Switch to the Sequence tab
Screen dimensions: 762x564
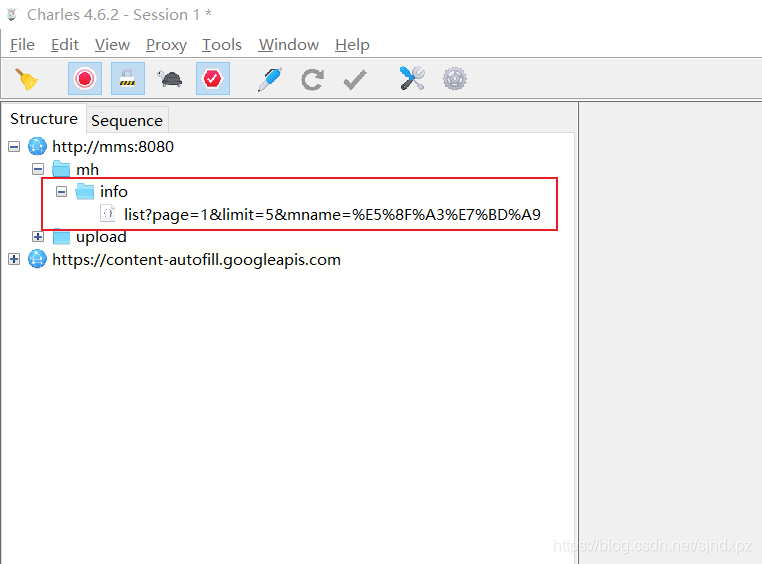[x=127, y=120]
